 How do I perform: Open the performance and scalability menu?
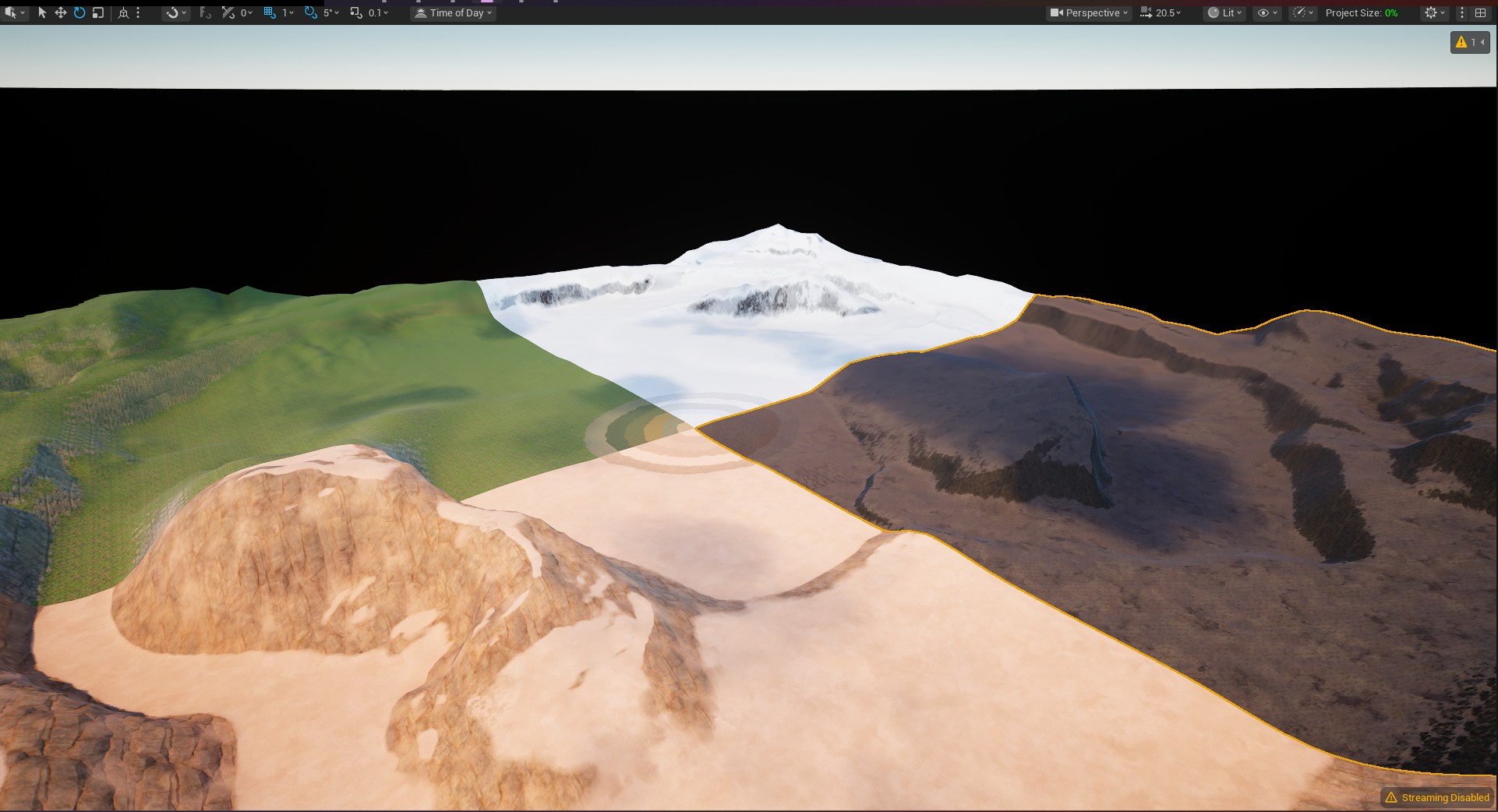[x=1302, y=12]
